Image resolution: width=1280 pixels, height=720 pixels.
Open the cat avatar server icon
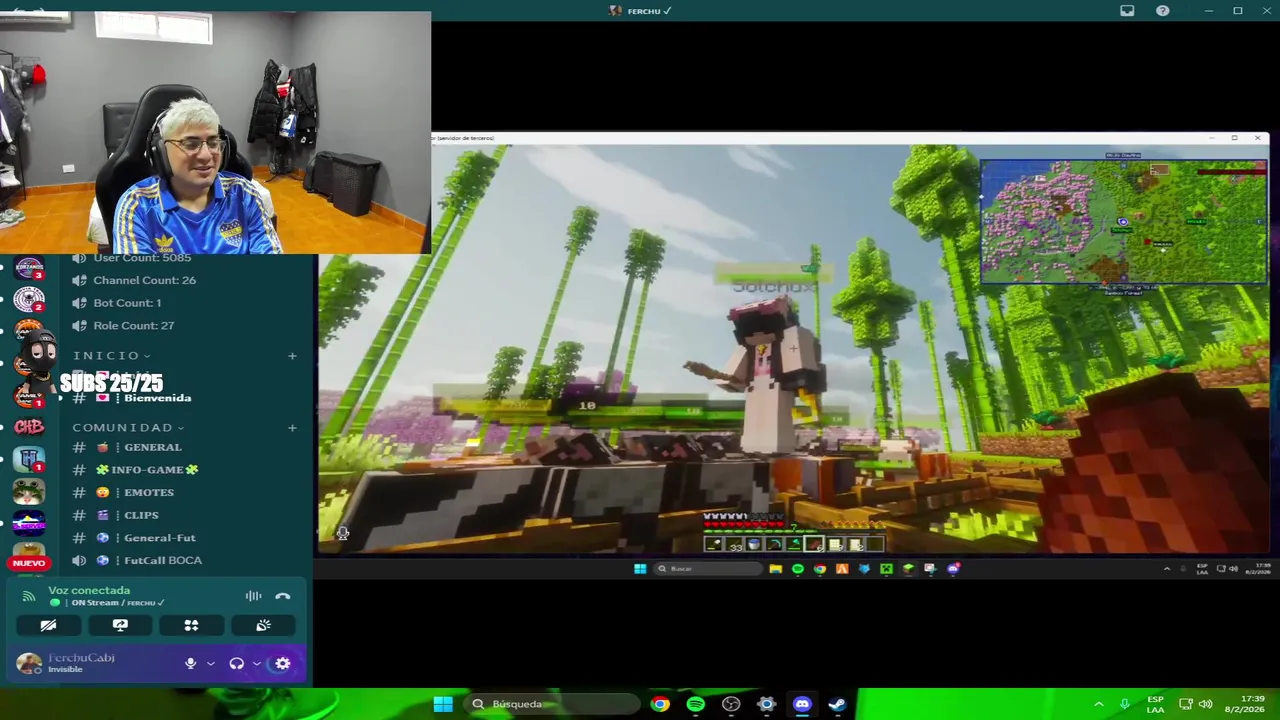[x=29, y=491]
